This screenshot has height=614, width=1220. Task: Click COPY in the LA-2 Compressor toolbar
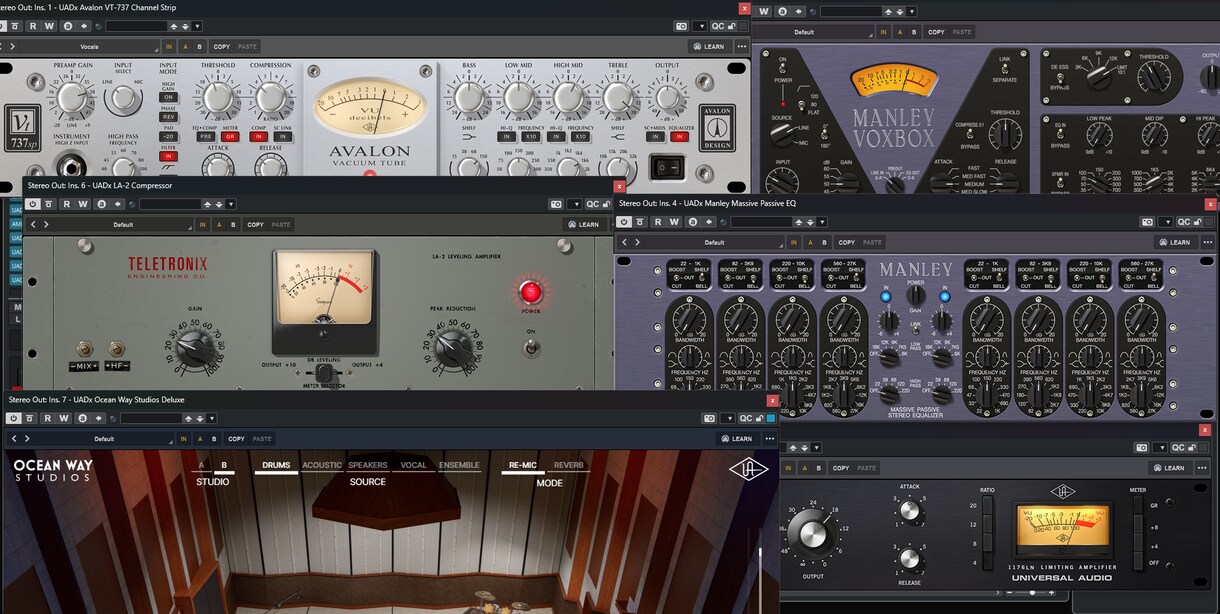point(256,225)
